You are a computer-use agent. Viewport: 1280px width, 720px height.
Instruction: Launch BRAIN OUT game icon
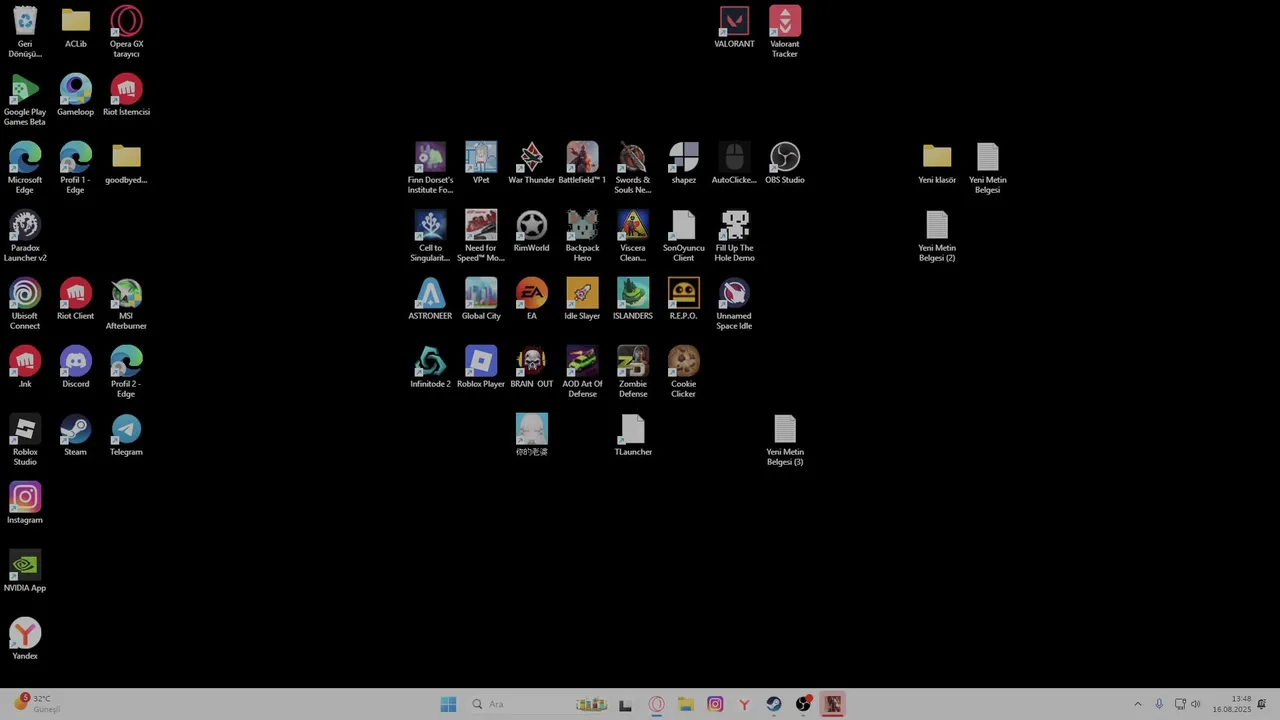click(x=531, y=362)
